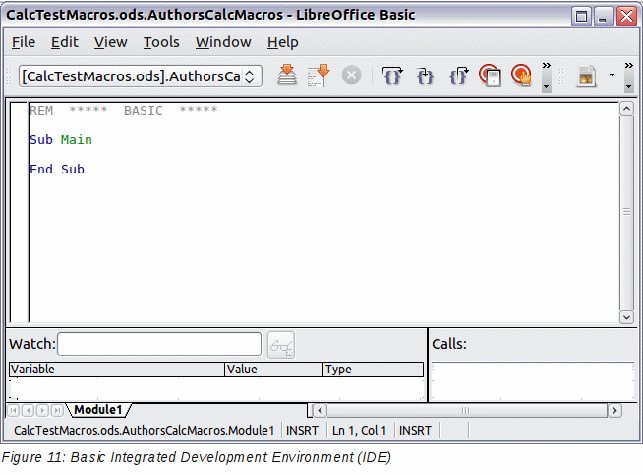Click the Value column header
Image resolution: width=643 pixels, height=475 pixels.
[x=274, y=369]
